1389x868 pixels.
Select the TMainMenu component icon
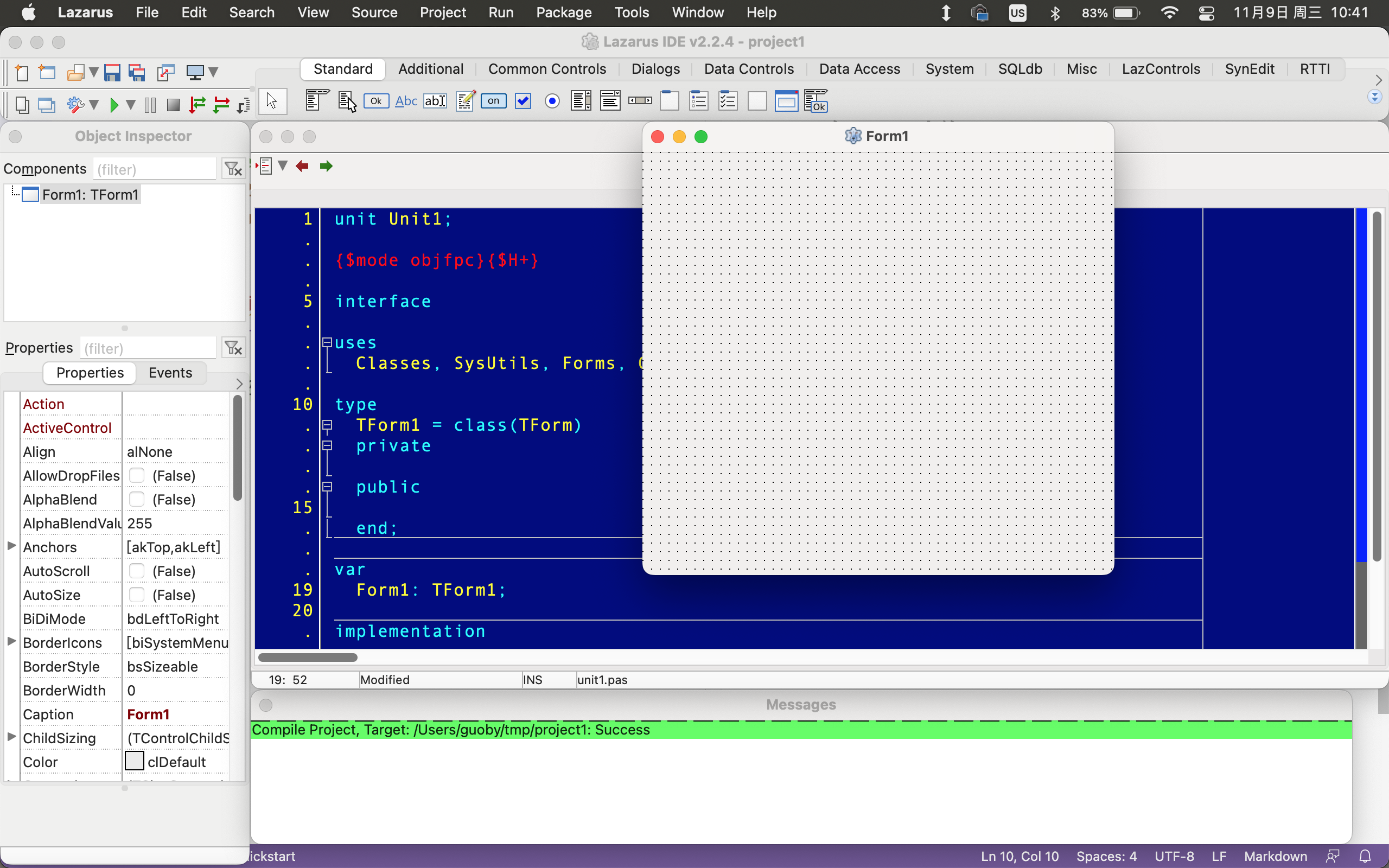[x=316, y=101]
